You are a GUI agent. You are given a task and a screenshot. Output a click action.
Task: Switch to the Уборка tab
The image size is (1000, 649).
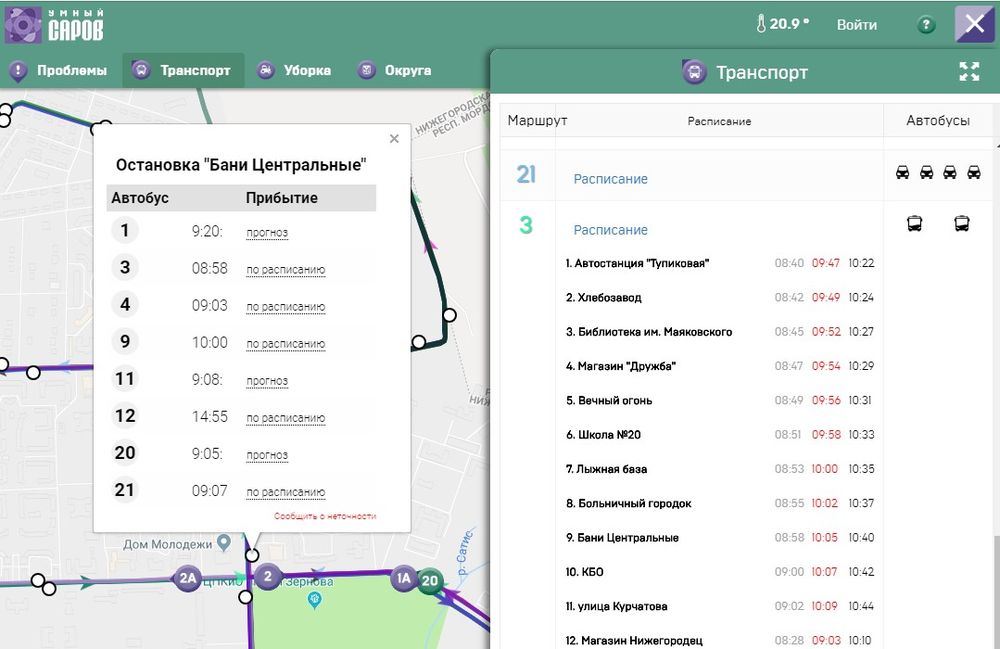point(294,71)
